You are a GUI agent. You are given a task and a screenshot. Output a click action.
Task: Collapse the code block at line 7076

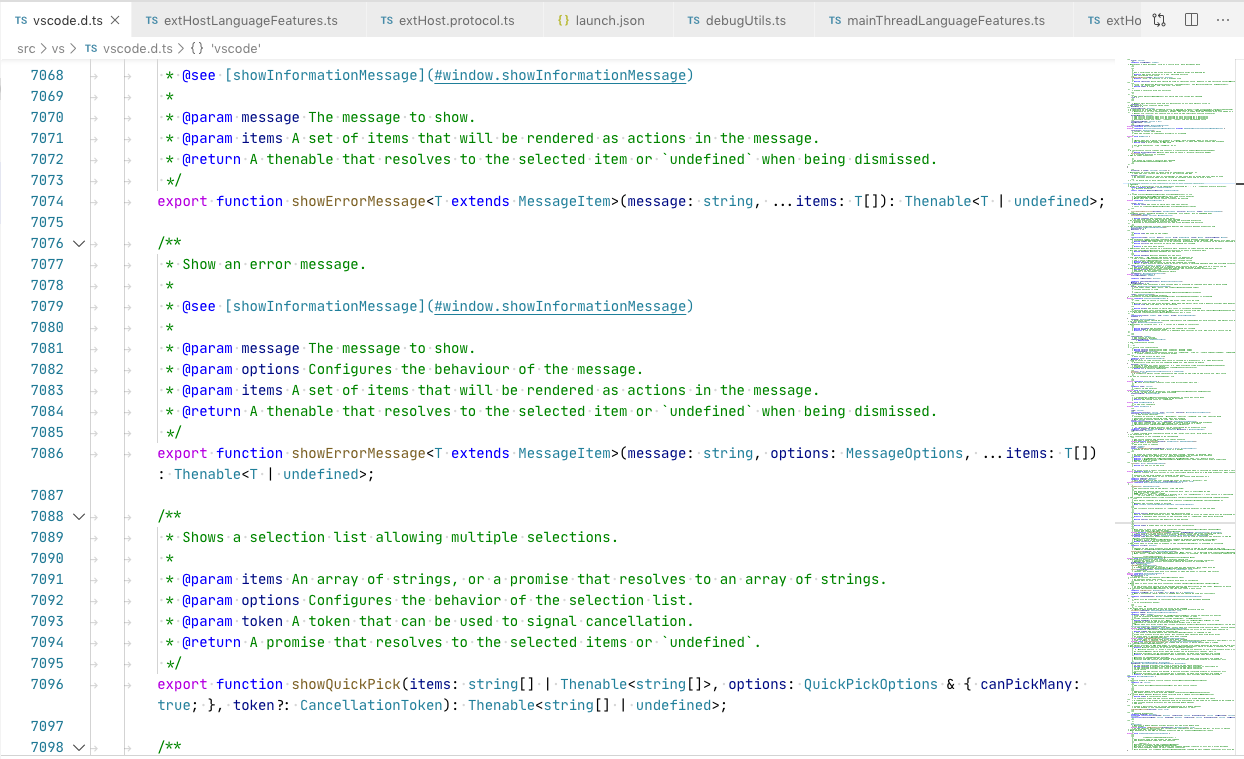pos(79,243)
